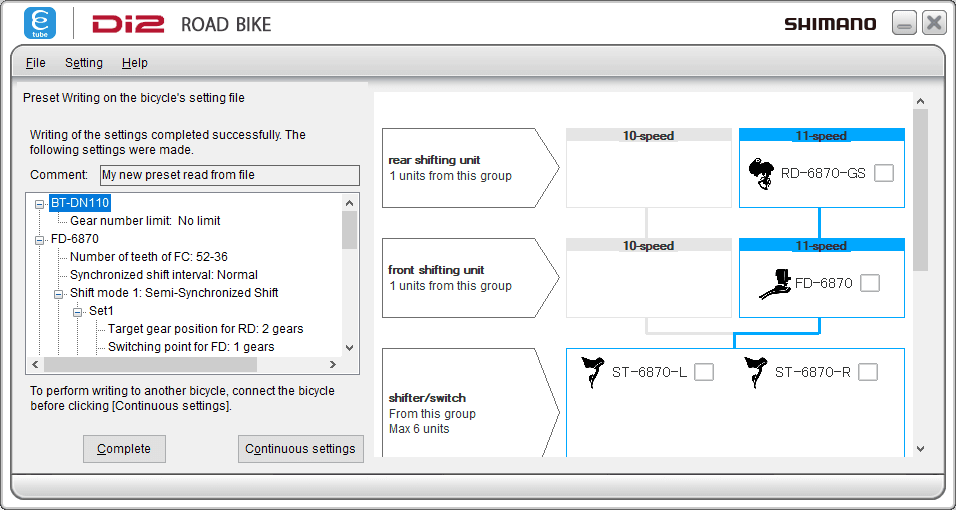This screenshot has width=956, height=510.
Task: Collapse the FD-6870 tree node
Action: 40,240
